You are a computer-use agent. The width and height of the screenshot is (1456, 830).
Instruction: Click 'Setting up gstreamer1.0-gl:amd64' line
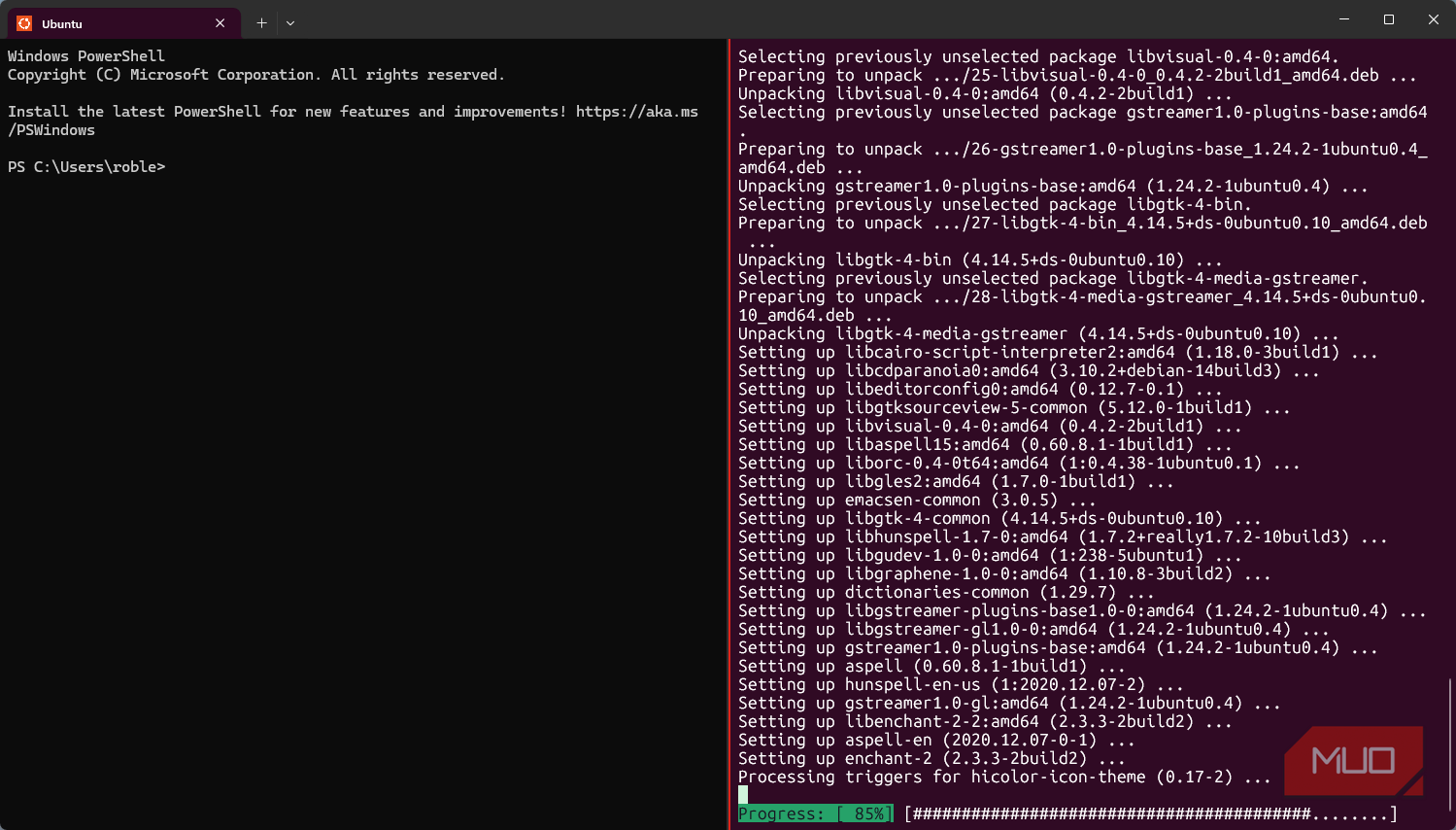(x=1009, y=703)
